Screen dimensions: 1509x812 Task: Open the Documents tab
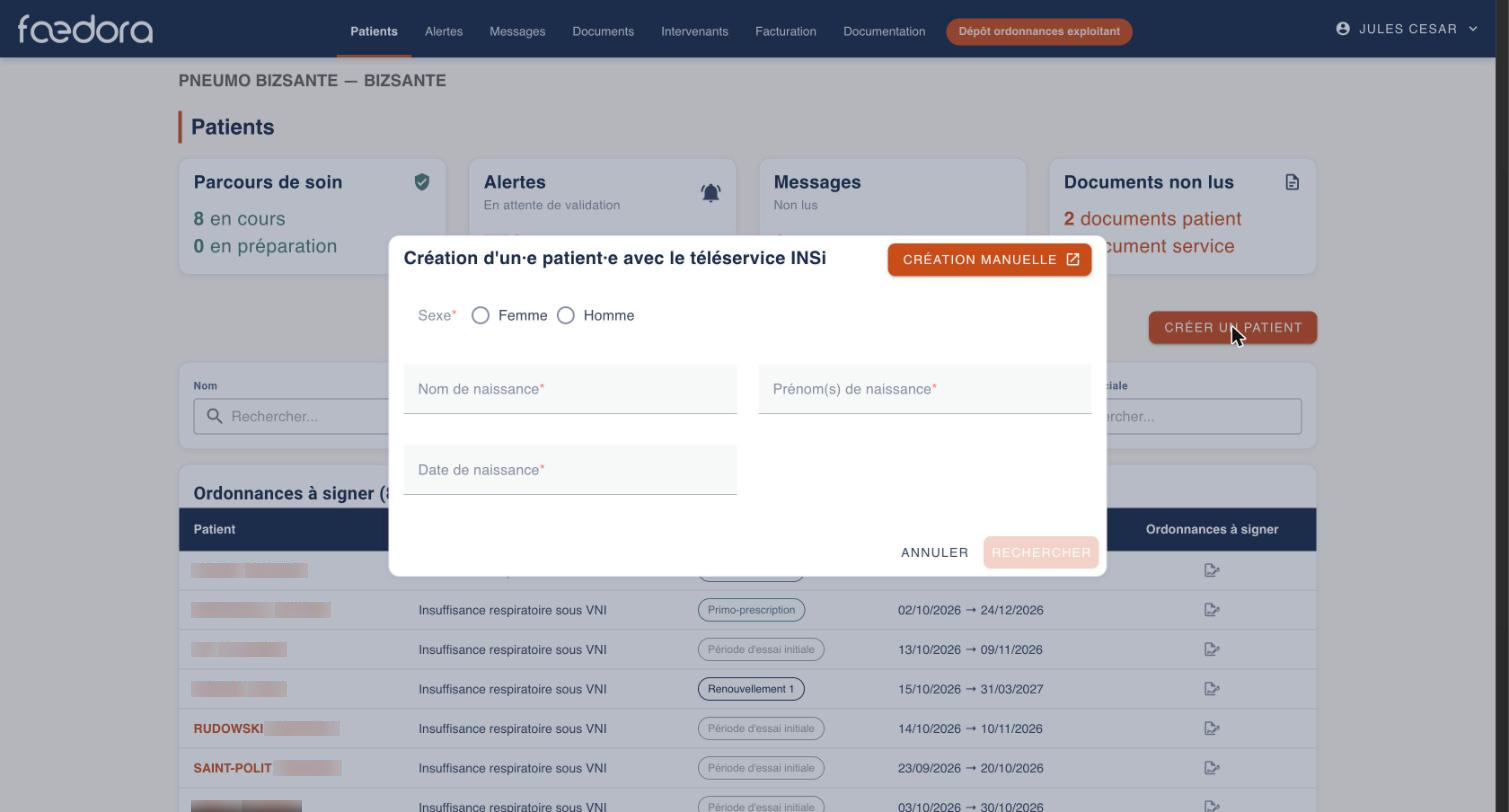tap(603, 31)
